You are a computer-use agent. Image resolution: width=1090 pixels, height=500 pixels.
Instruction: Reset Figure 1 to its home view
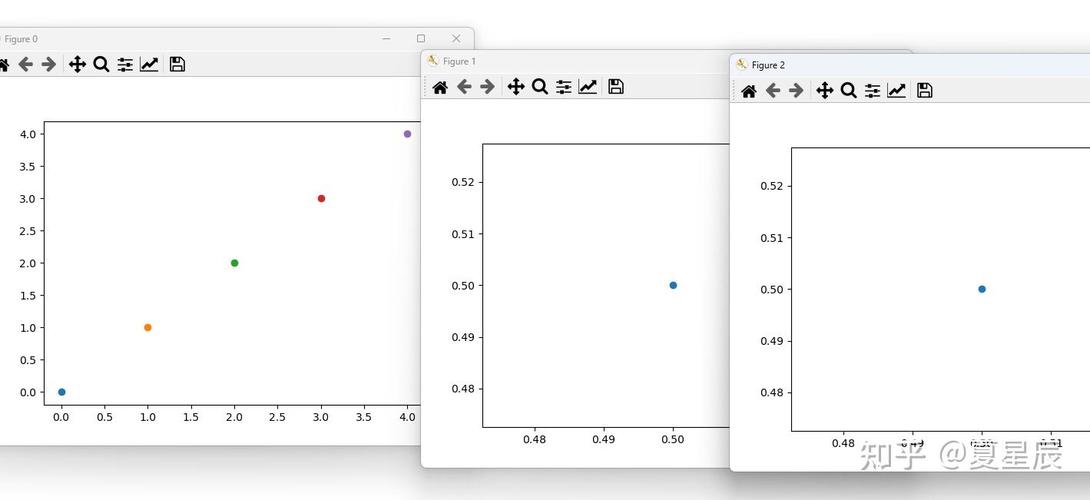pos(440,87)
